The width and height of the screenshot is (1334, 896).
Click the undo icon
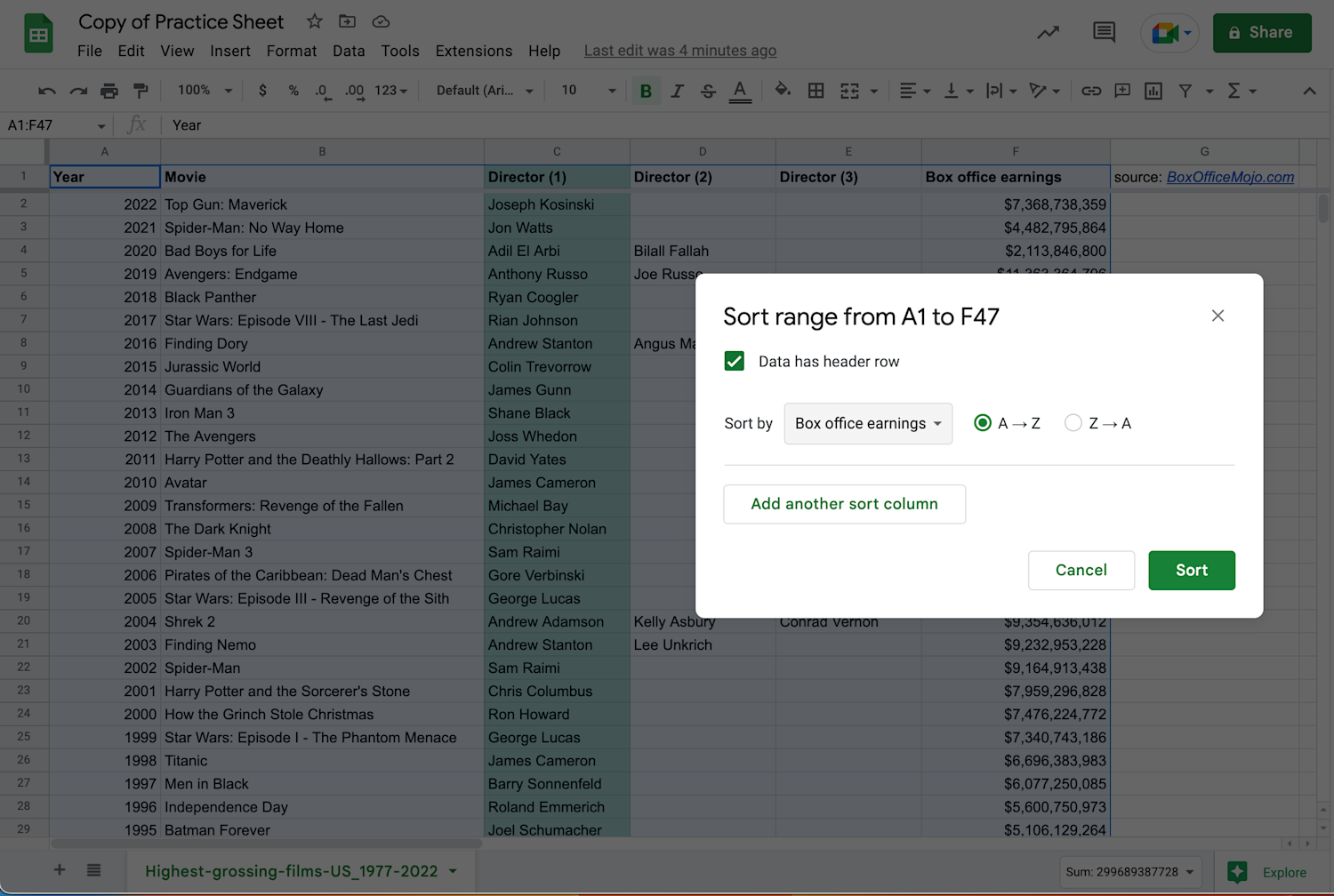click(47, 91)
